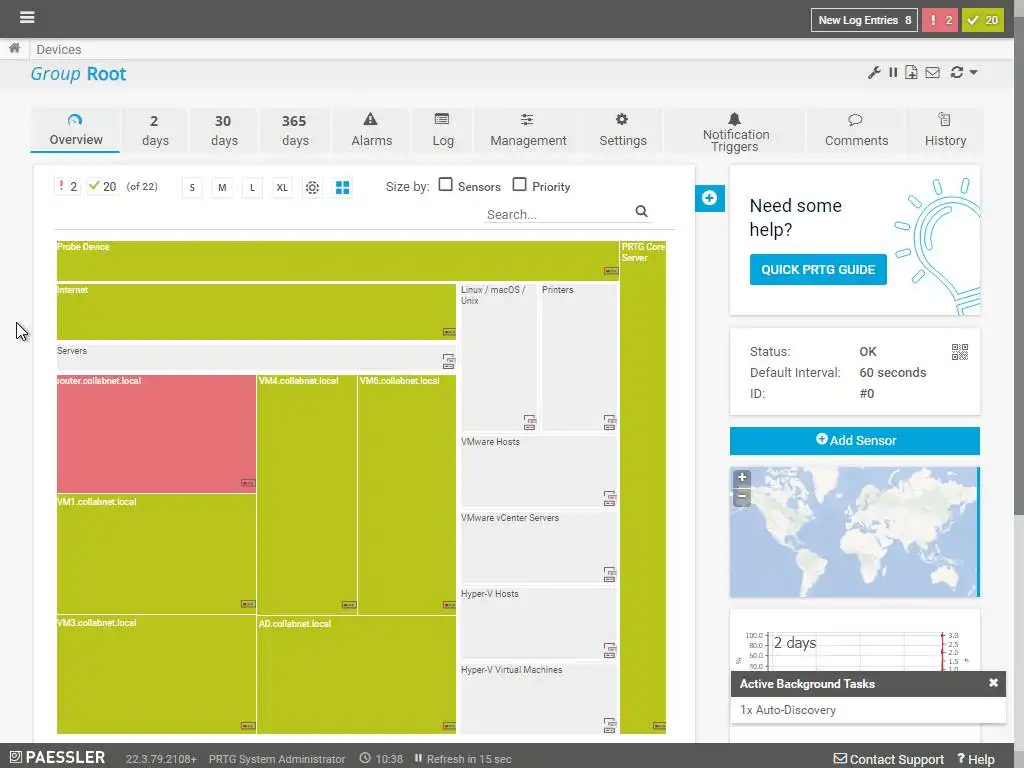Show the 20 up sensors header badge

click(982, 20)
